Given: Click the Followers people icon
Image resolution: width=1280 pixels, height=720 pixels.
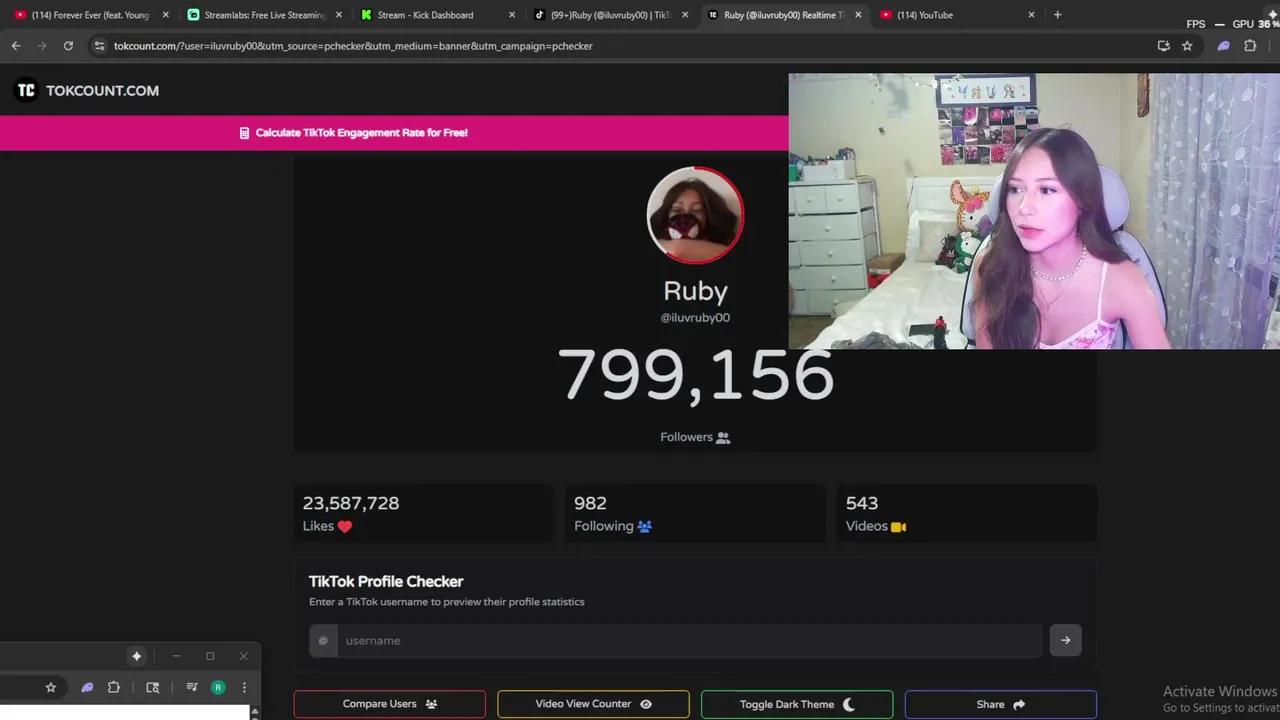Looking at the screenshot, I should (723, 438).
